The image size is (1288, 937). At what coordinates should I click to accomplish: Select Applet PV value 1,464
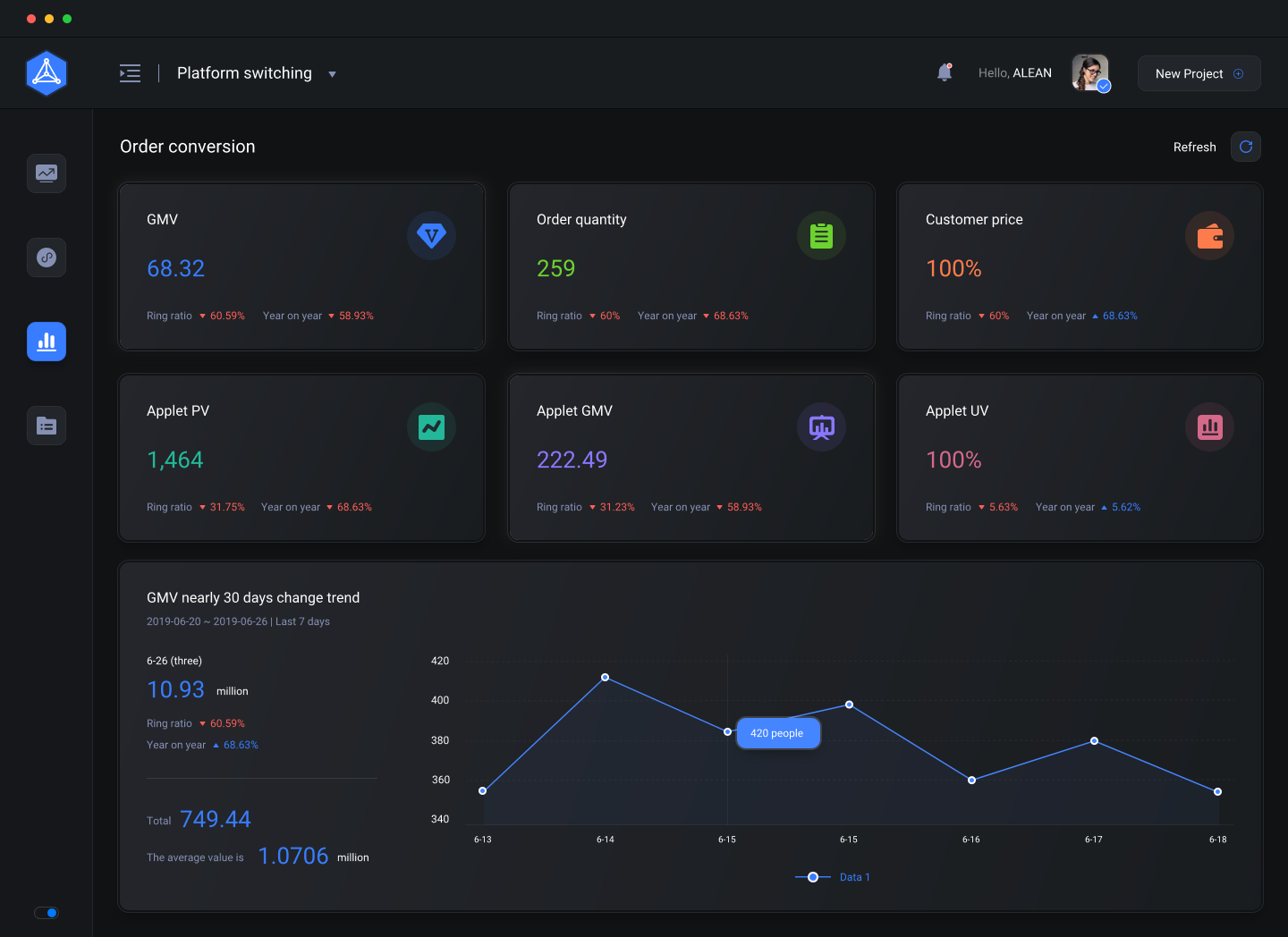(175, 460)
